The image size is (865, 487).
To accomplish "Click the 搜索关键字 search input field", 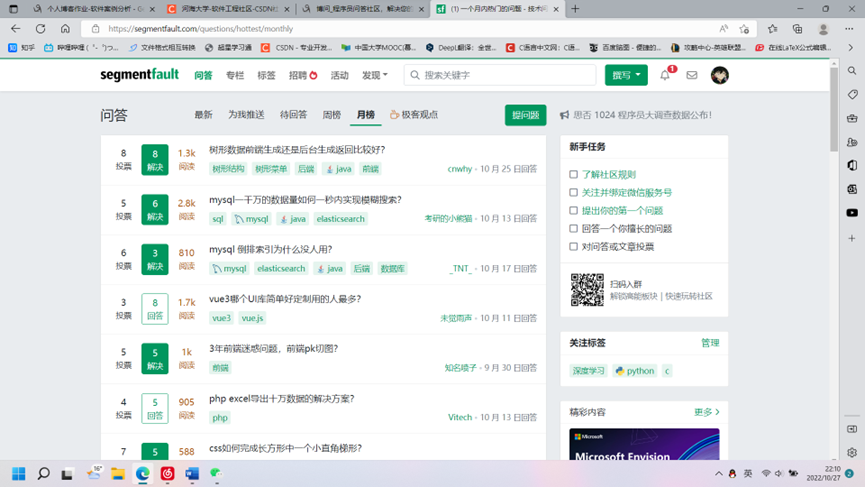I will [490, 75].
